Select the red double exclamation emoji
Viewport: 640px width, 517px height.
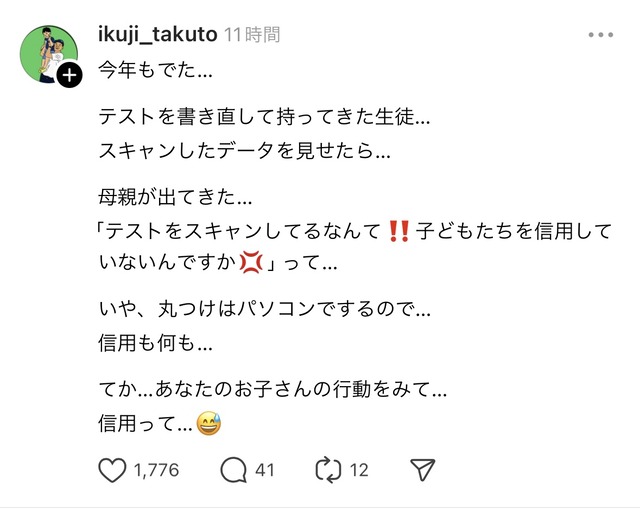click(398, 231)
